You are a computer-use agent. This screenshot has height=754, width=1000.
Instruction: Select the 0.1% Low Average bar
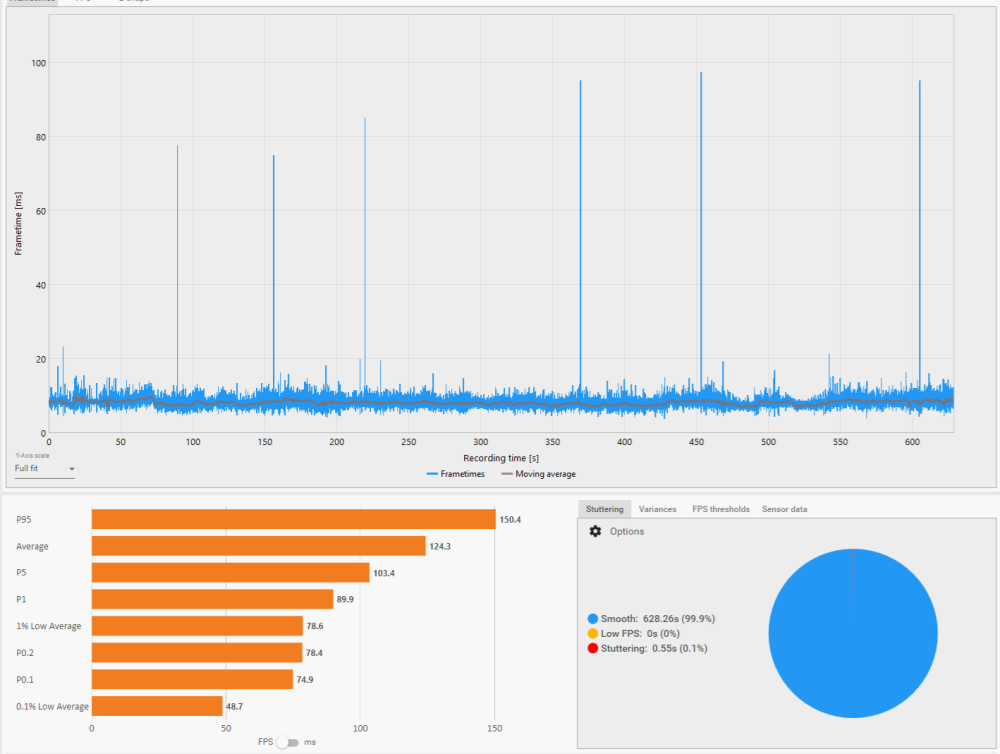coord(157,706)
